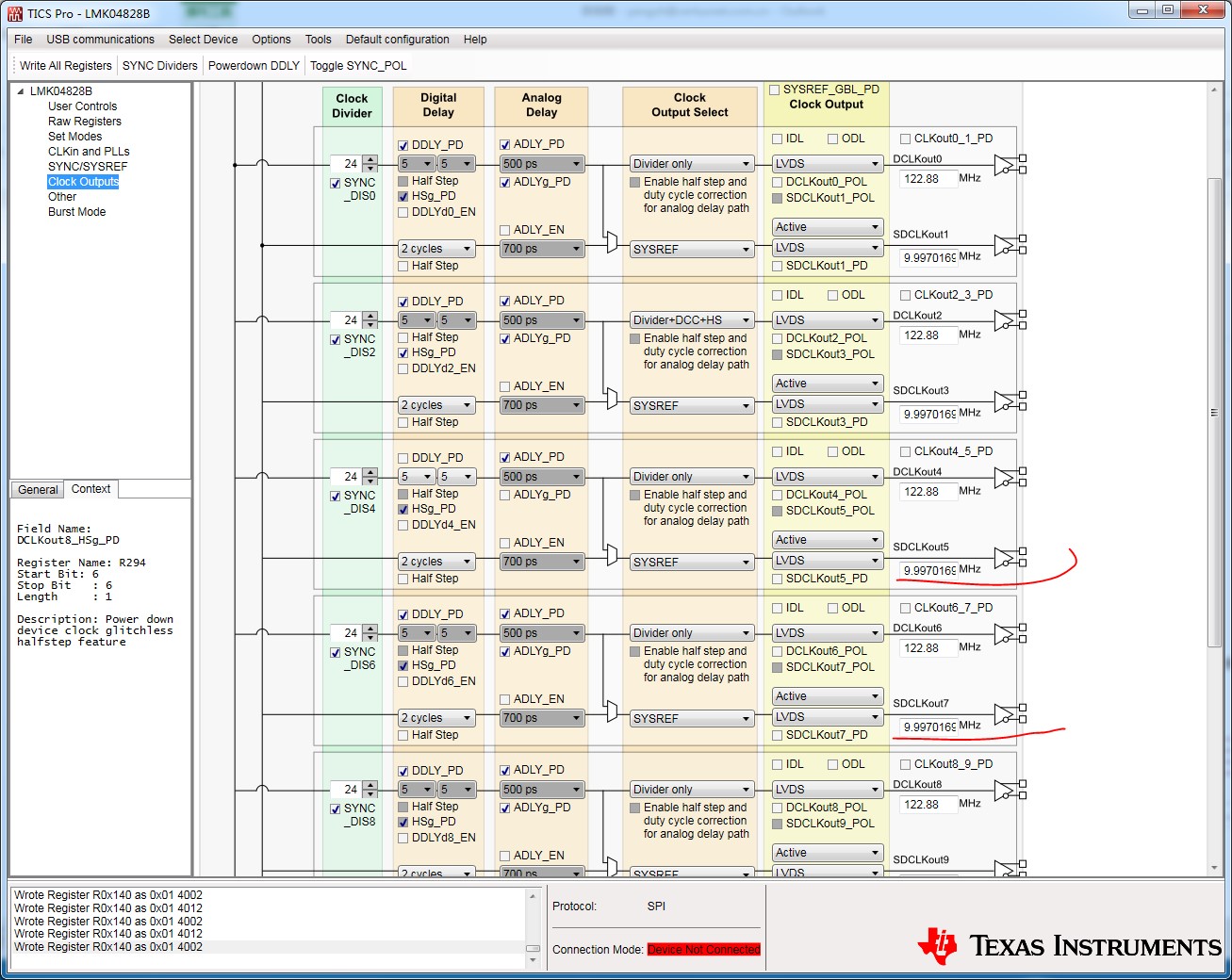Open the File menu
The width and height of the screenshot is (1232, 980).
coord(24,40)
